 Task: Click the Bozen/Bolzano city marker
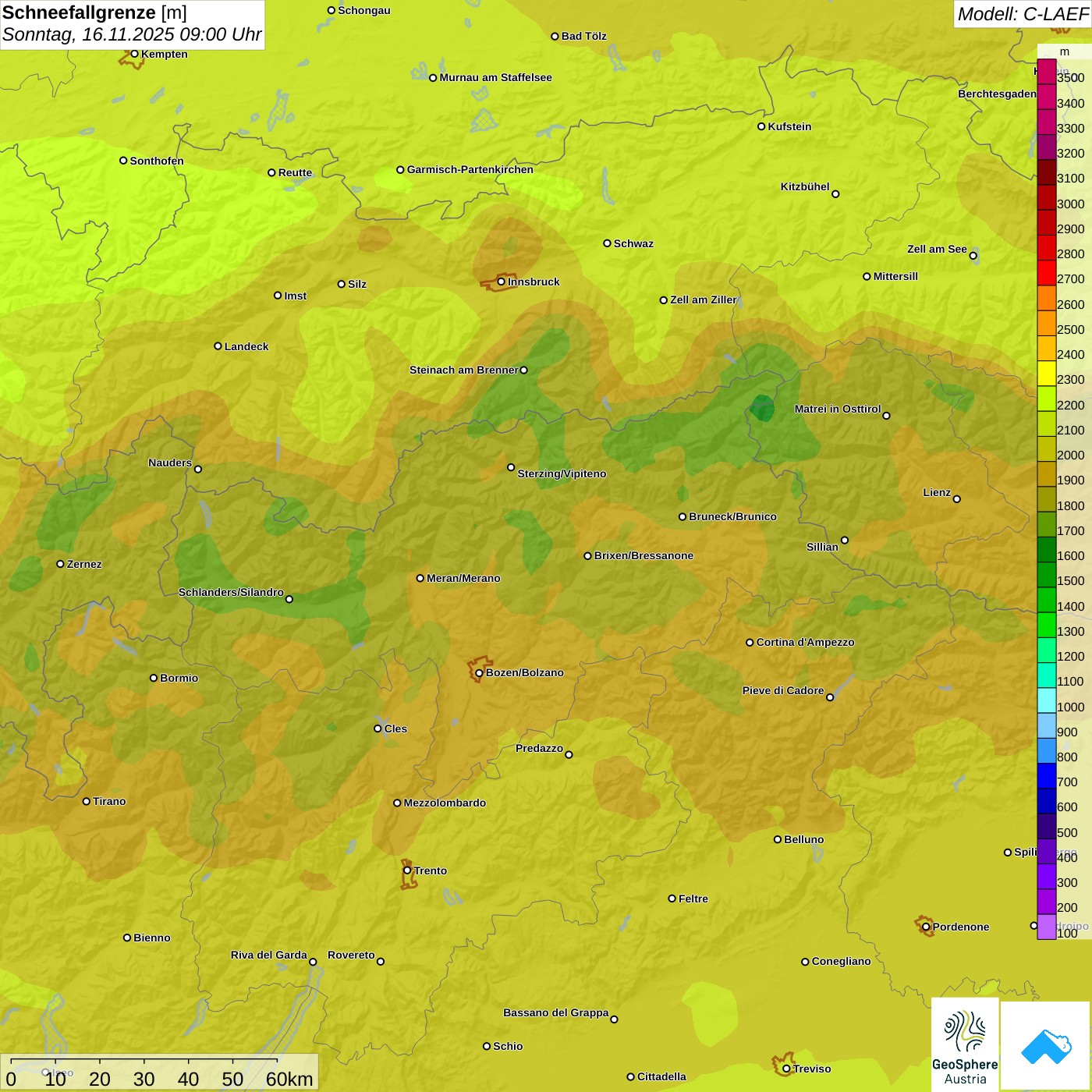(479, 673)
